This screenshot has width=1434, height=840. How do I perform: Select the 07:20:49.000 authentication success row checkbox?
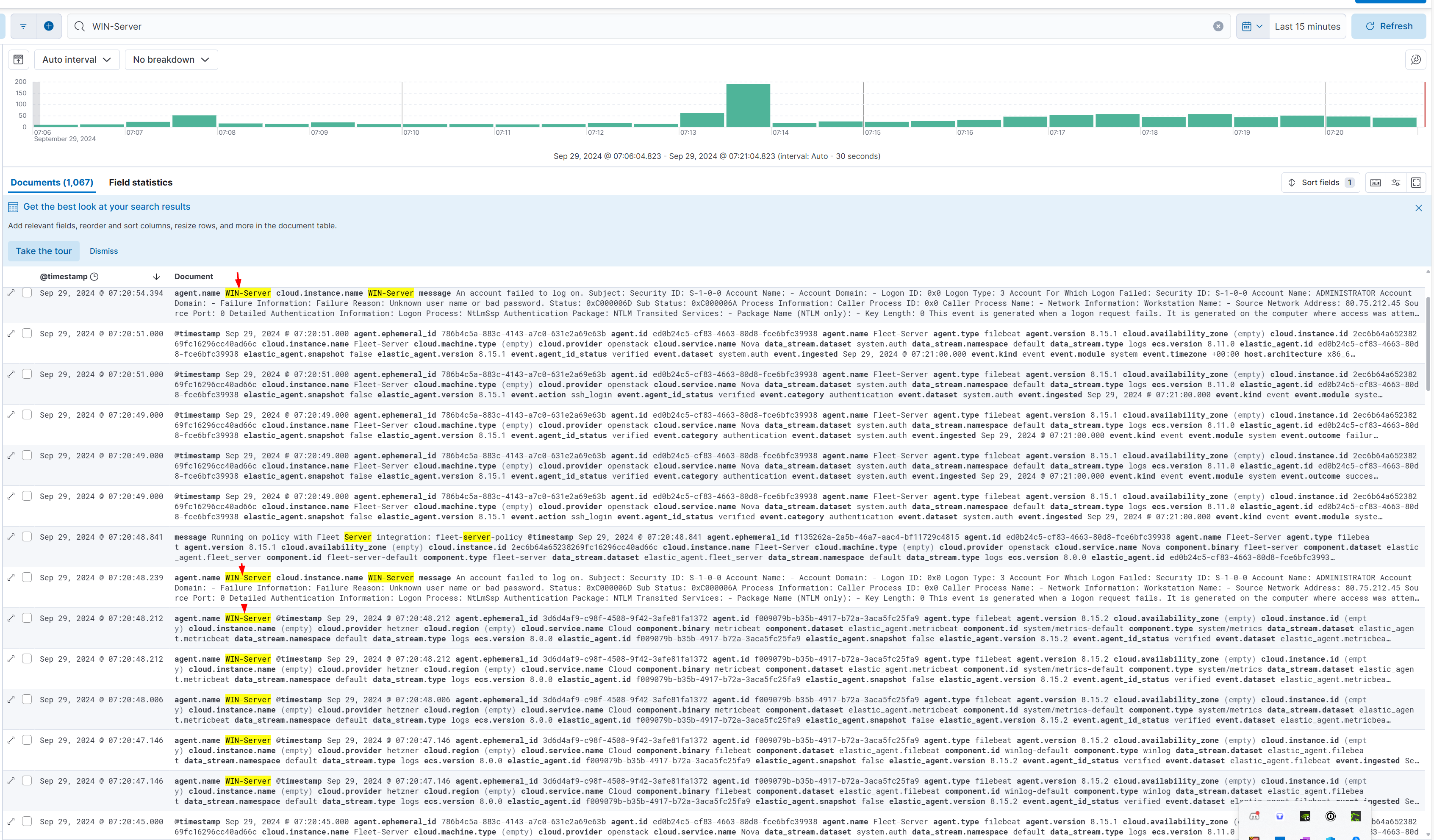(x=27, y=455)
